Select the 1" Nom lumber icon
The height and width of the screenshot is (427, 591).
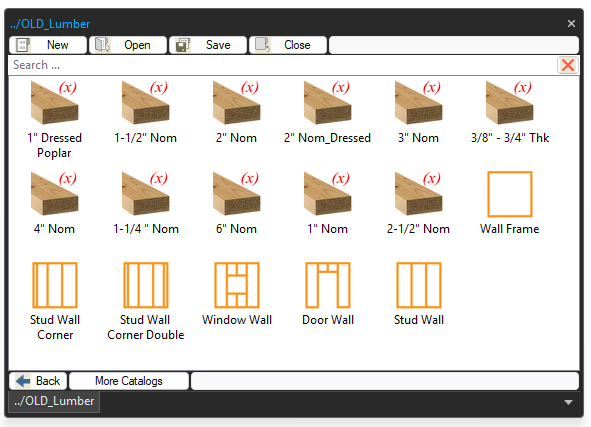pyautogui.click(x=327, y=193)
